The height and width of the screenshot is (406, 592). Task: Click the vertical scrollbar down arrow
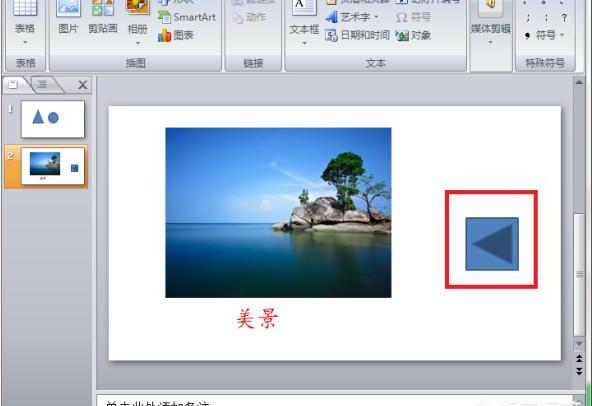[579, 343]
